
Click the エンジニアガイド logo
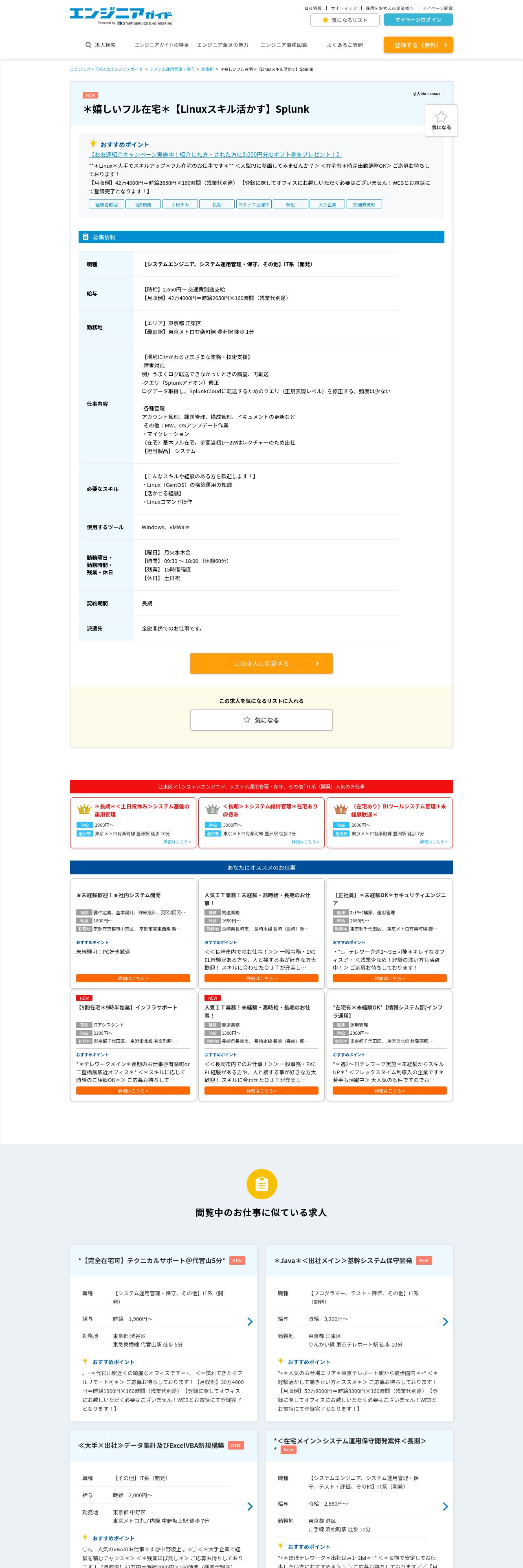point(121,16)
